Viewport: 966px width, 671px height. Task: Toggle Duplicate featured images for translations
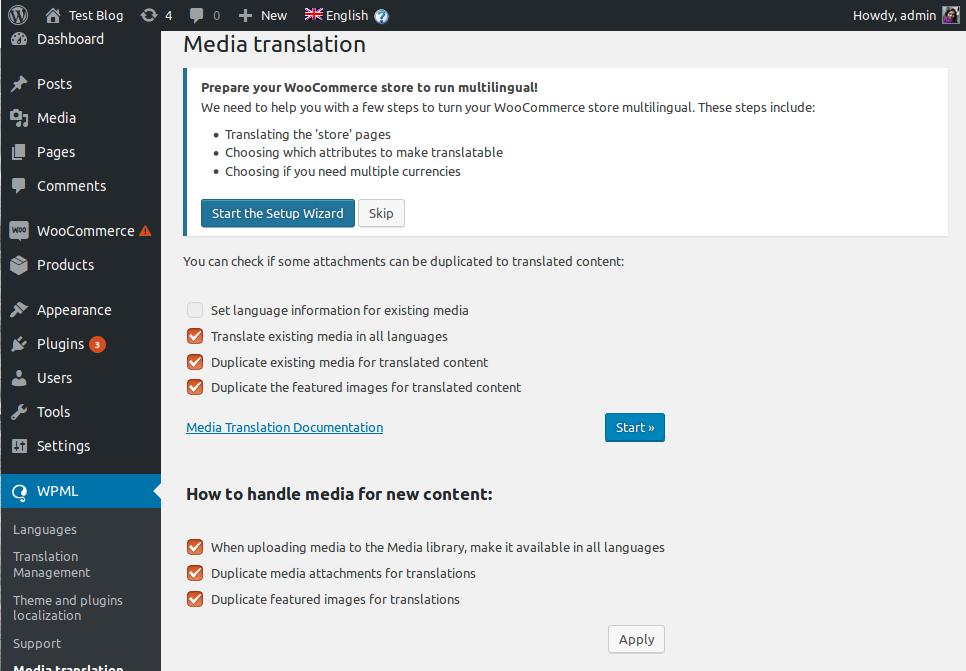pyautogui.click(x=195, y=599)
